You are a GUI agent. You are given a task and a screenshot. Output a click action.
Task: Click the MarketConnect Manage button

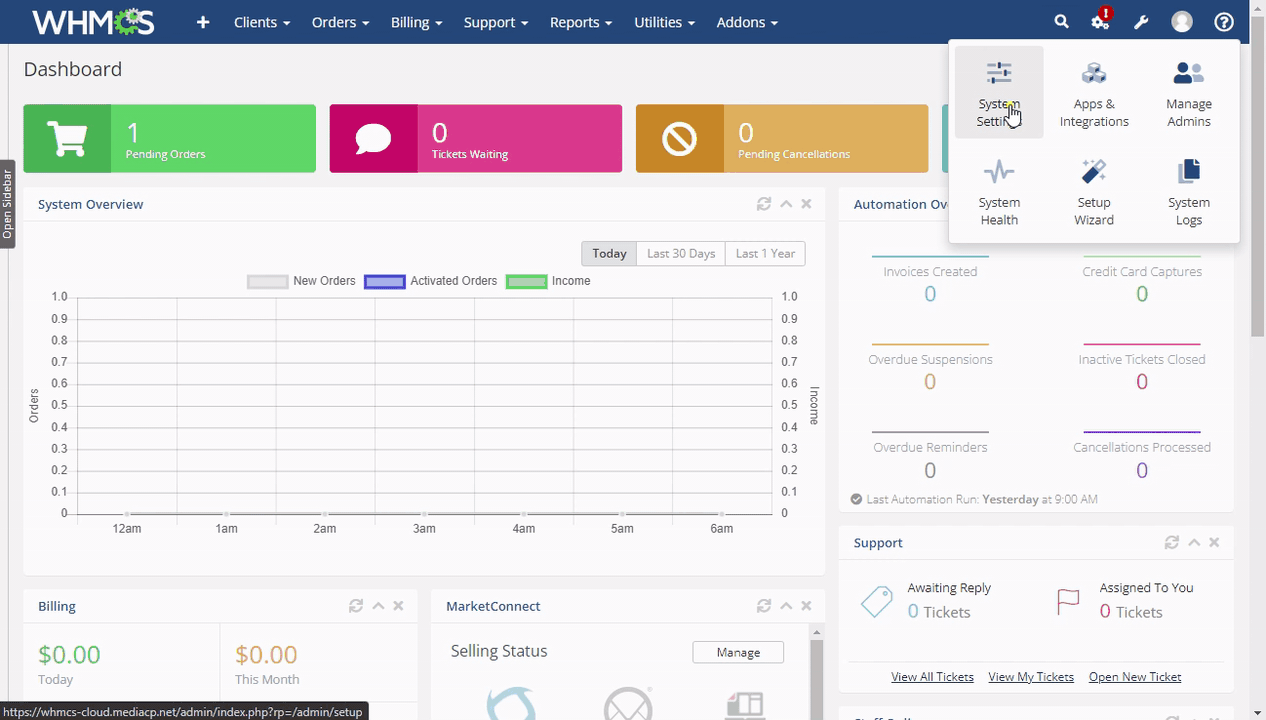click(x=738, y=652)
